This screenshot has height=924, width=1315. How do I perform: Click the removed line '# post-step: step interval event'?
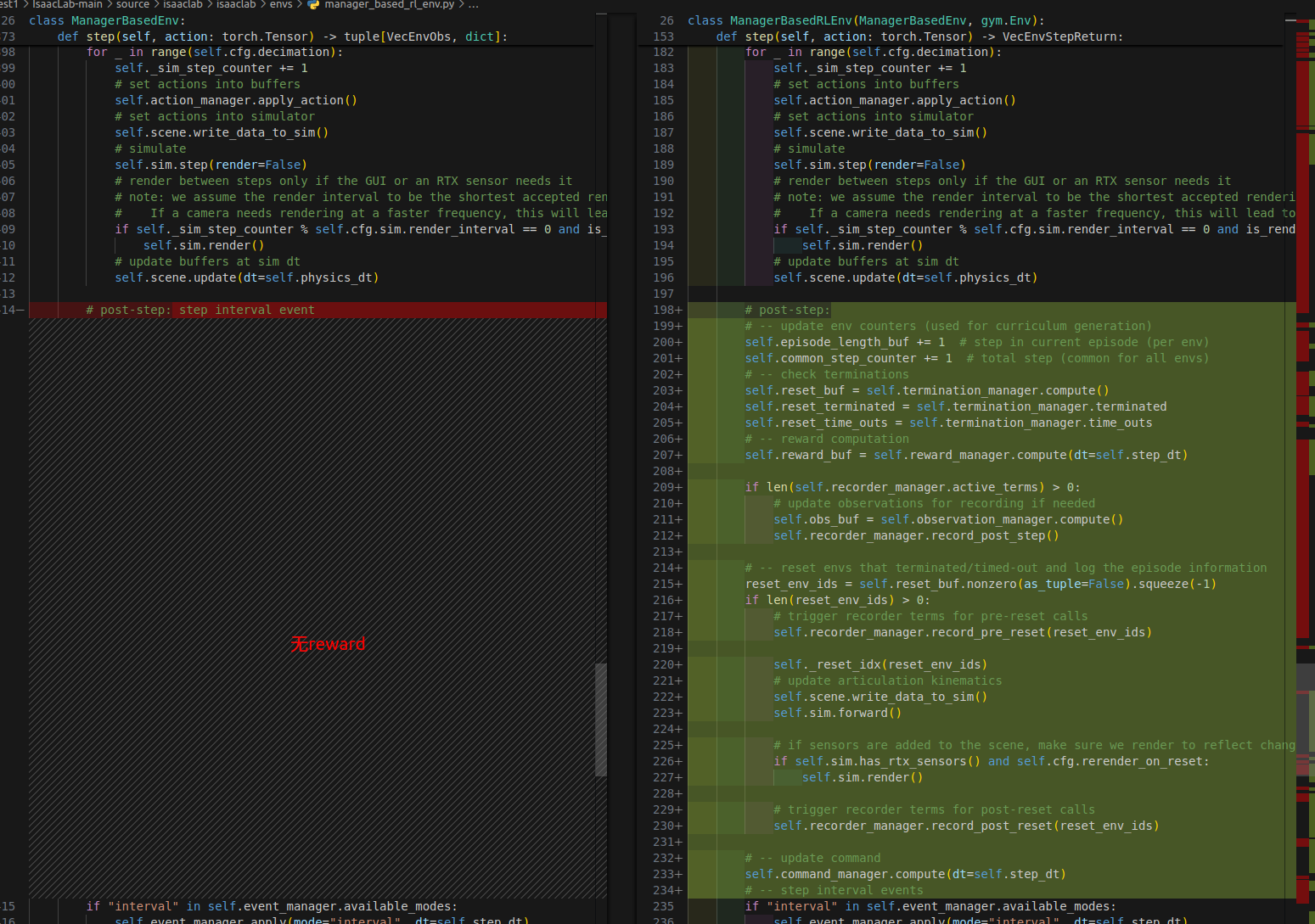[200, 310]
